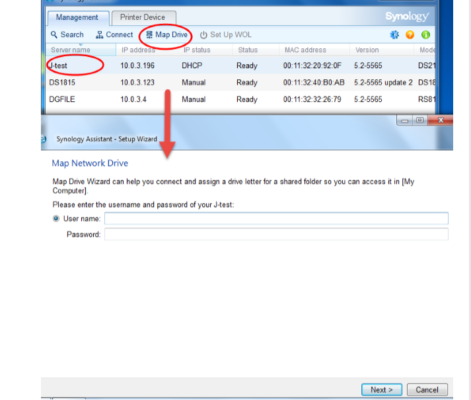Select the DS1815 server row
Screen dimensions: 471x400
240,82
